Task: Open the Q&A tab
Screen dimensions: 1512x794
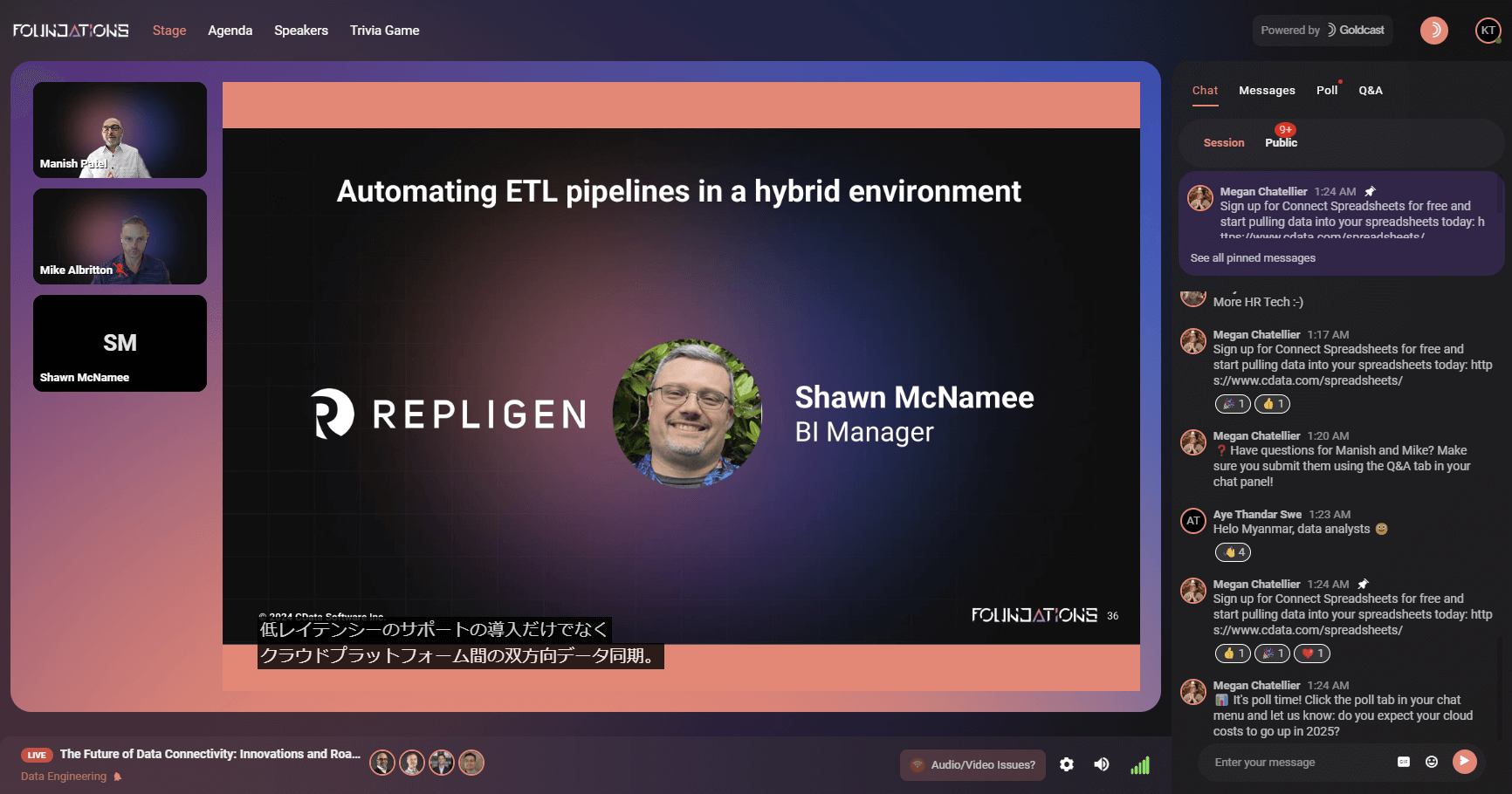Action: click(1371, 91)
